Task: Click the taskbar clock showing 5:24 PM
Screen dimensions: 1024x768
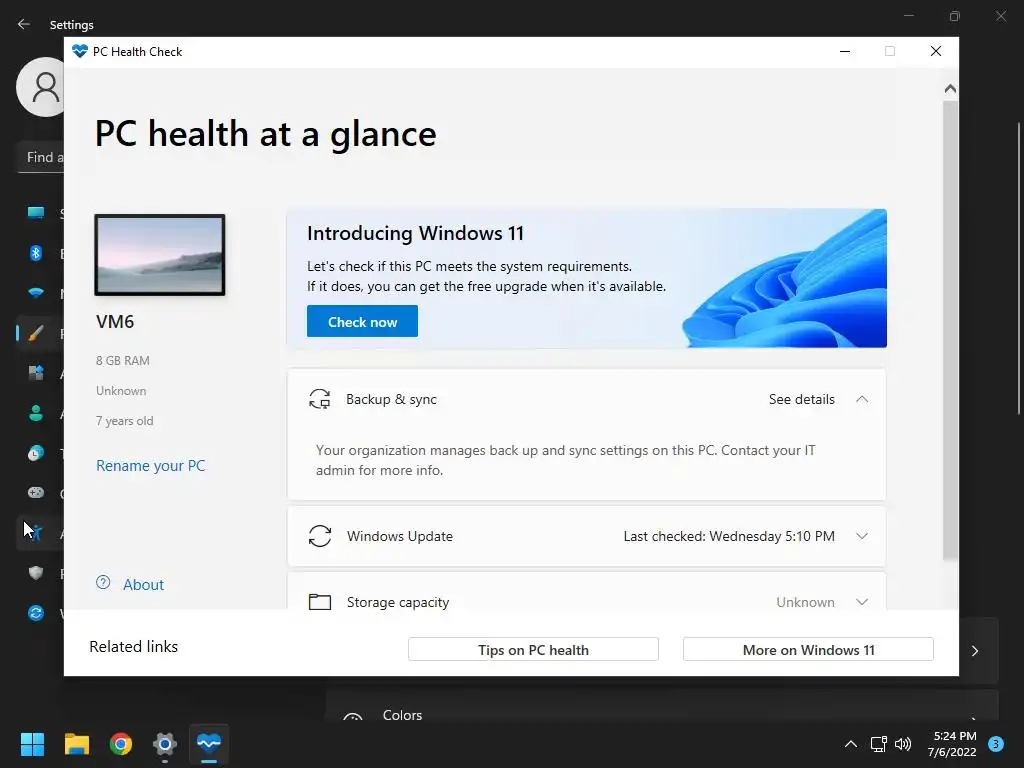Action: click(952, 744)
